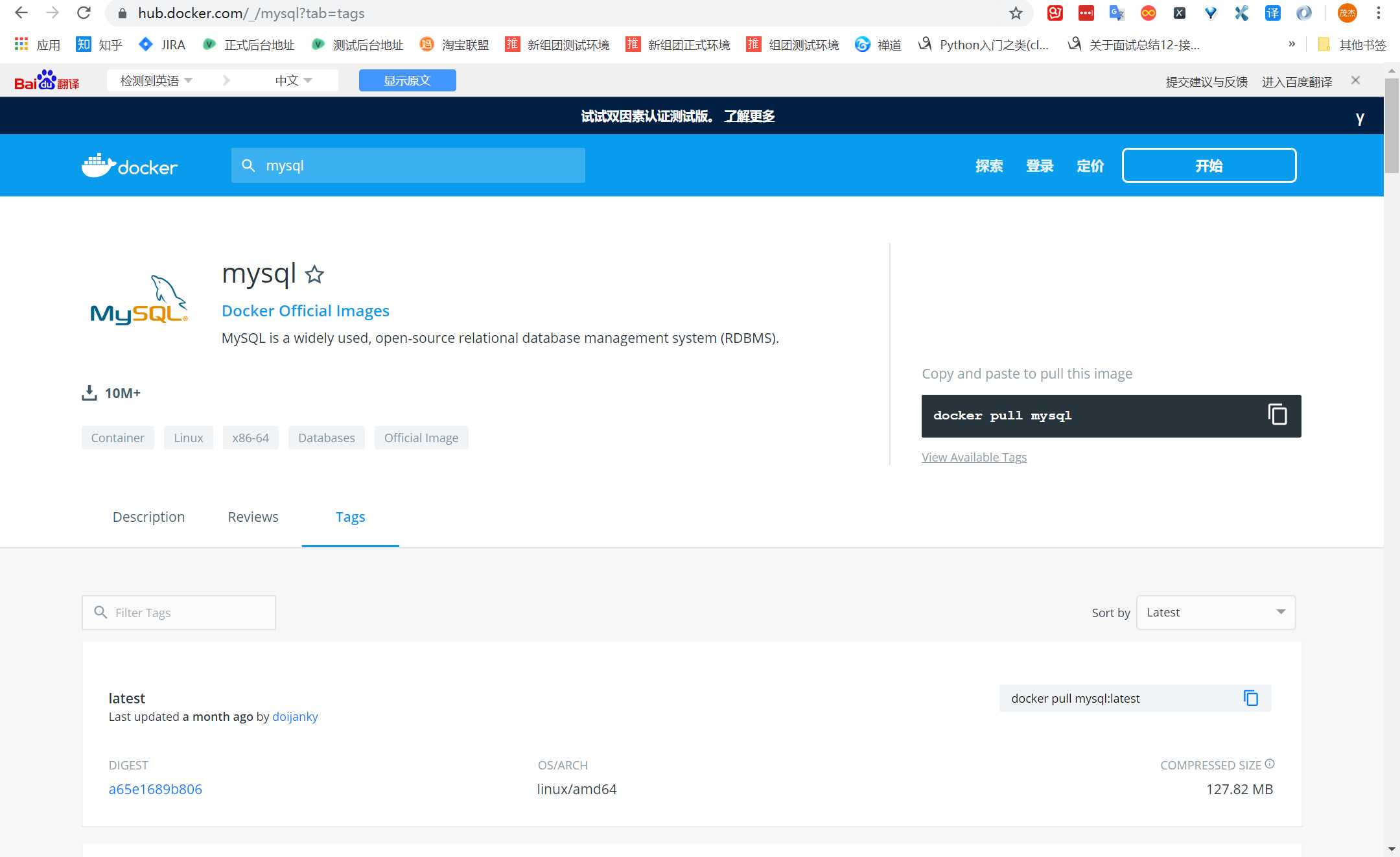
Task: Click the x86-64 tag chip
Action: [251, 438]
